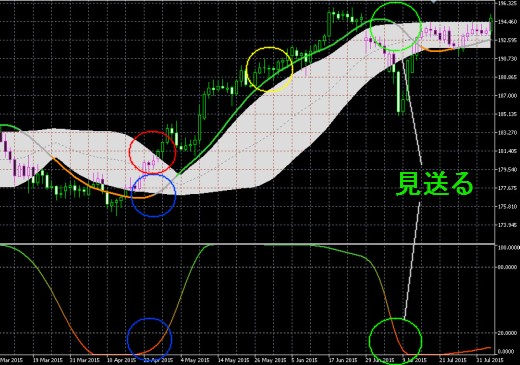Click the 100.0000 indicator scale value

pyautogui.click(x=509, y=248)
